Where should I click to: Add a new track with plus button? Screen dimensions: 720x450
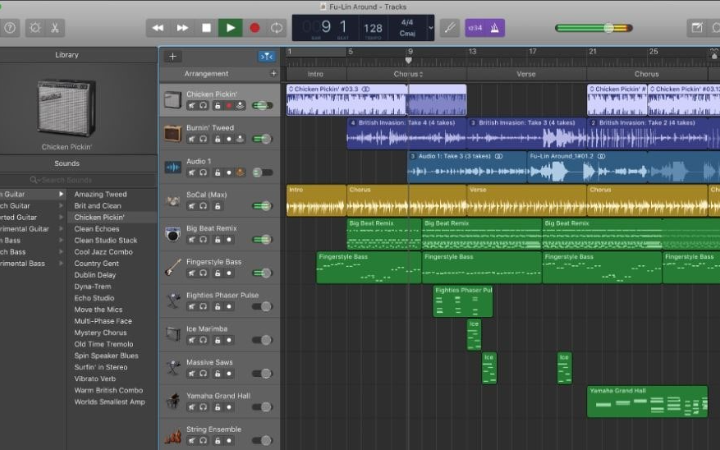point(173,56)
